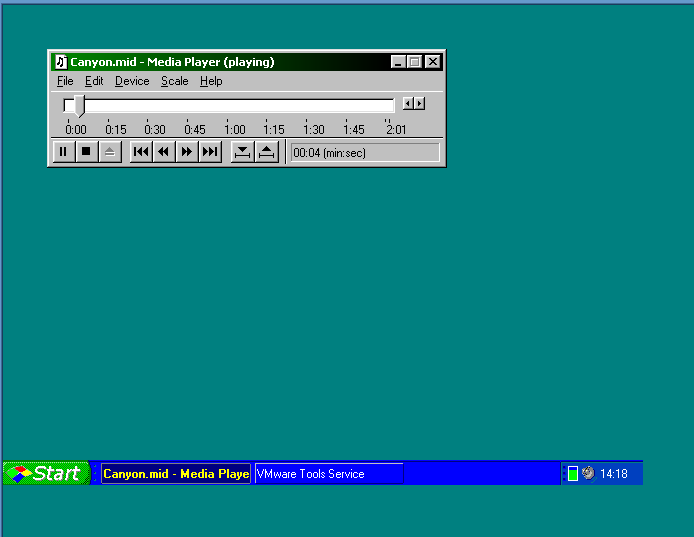This screenshot has width=694, height=537.
Task: Click the playback position slider thumb
Action: point(79,106)
